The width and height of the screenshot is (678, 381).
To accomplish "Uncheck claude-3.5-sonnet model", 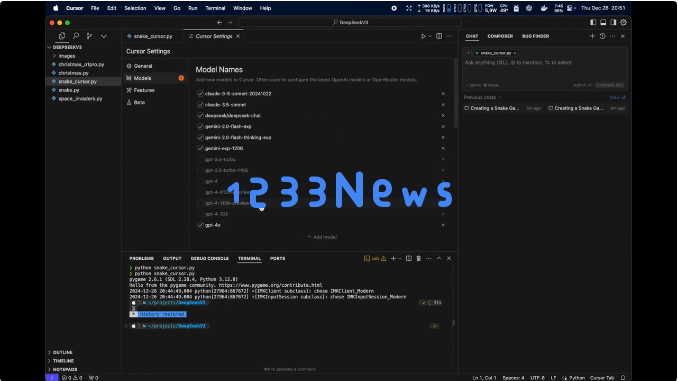I will coord(200,105).
